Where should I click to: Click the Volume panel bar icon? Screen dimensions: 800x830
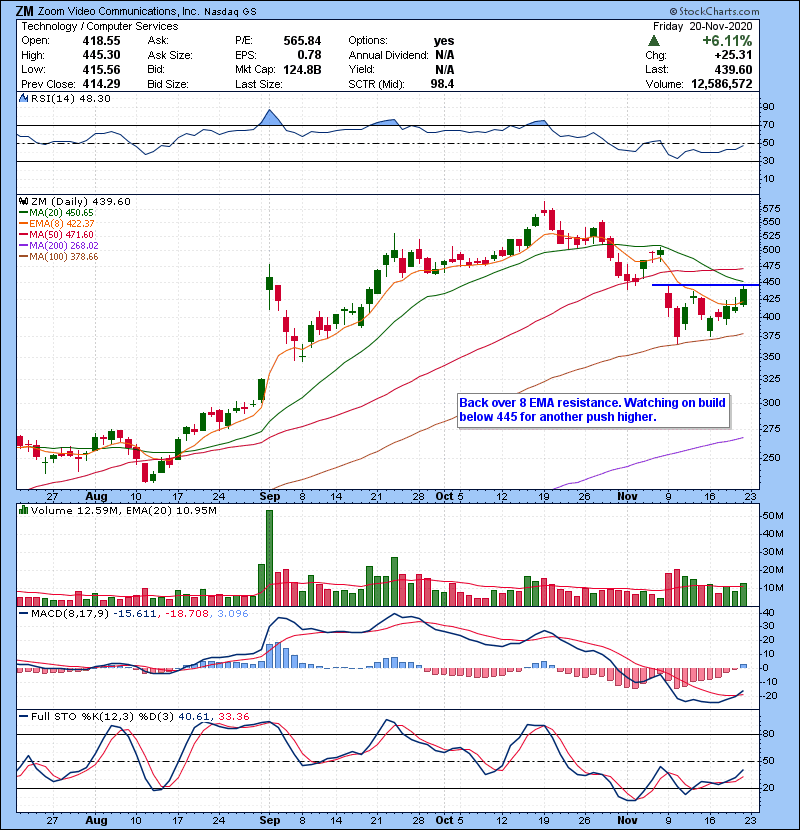pos(23,510)
